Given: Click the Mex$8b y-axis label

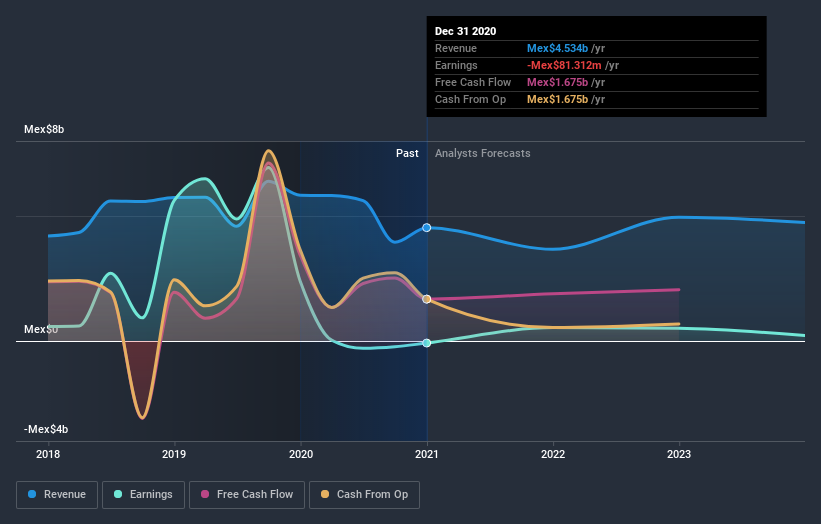Looking at the screenshot, I should pyautogui.click(x=44, y=129).
